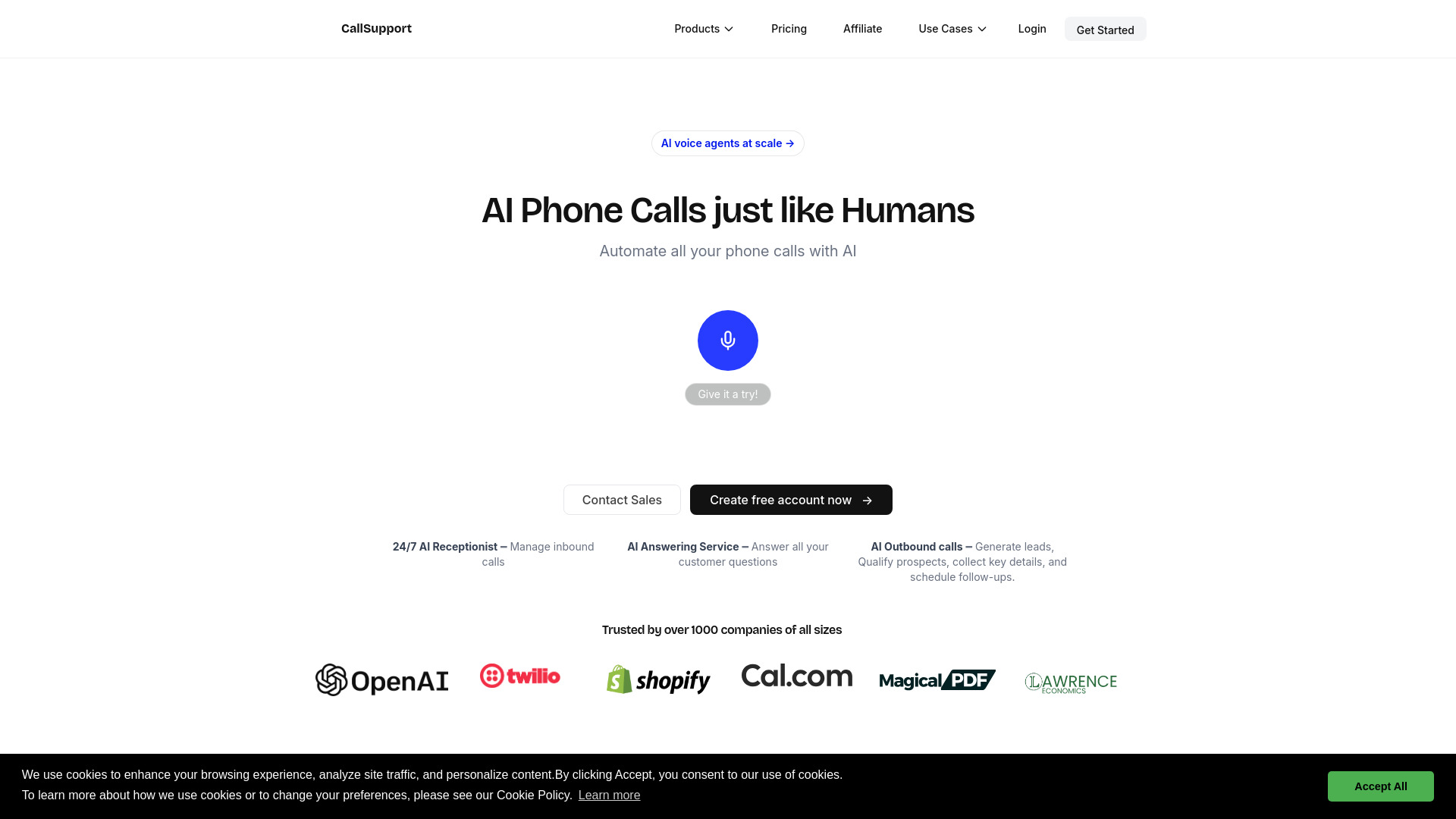This screenshot has height=819, width=1456.
Task: Dismiss or interact with cookie banner toggle
Action: point(1381,786)
